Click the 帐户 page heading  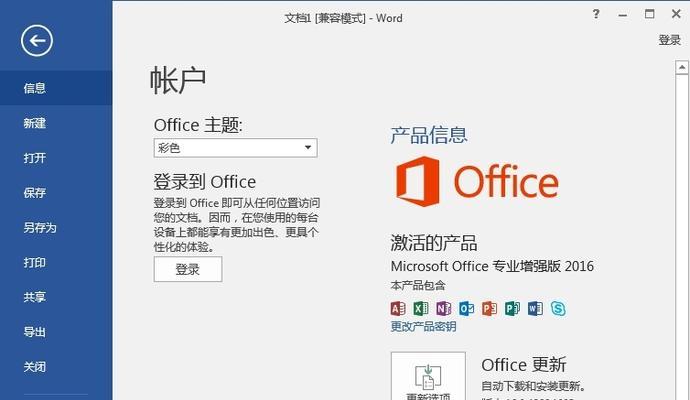coord(178,81)
